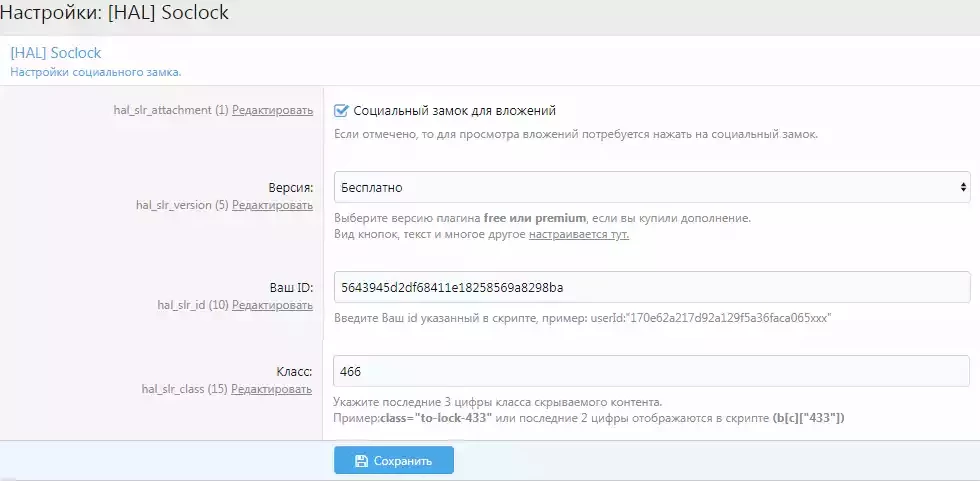The image size is (980, 481).
Task: Follow the настраивается тут link
Action: (579, 236)
